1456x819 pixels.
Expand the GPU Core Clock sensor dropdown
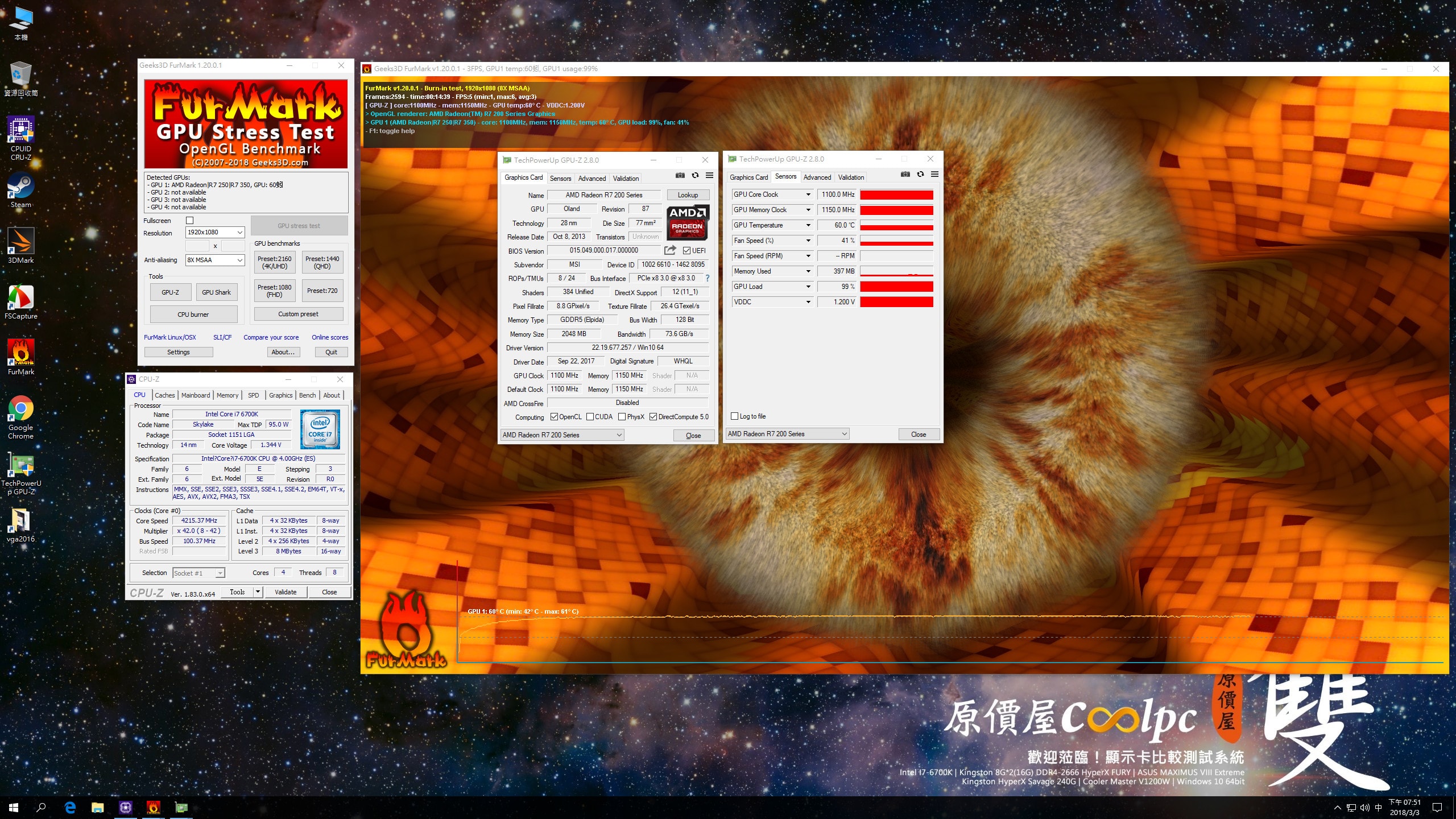[x=808, y=195]
